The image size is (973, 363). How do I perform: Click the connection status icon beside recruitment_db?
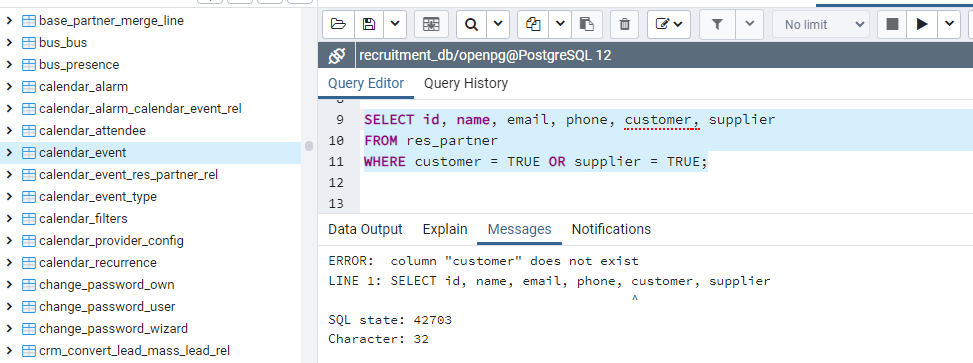click(x=336, y=55)
